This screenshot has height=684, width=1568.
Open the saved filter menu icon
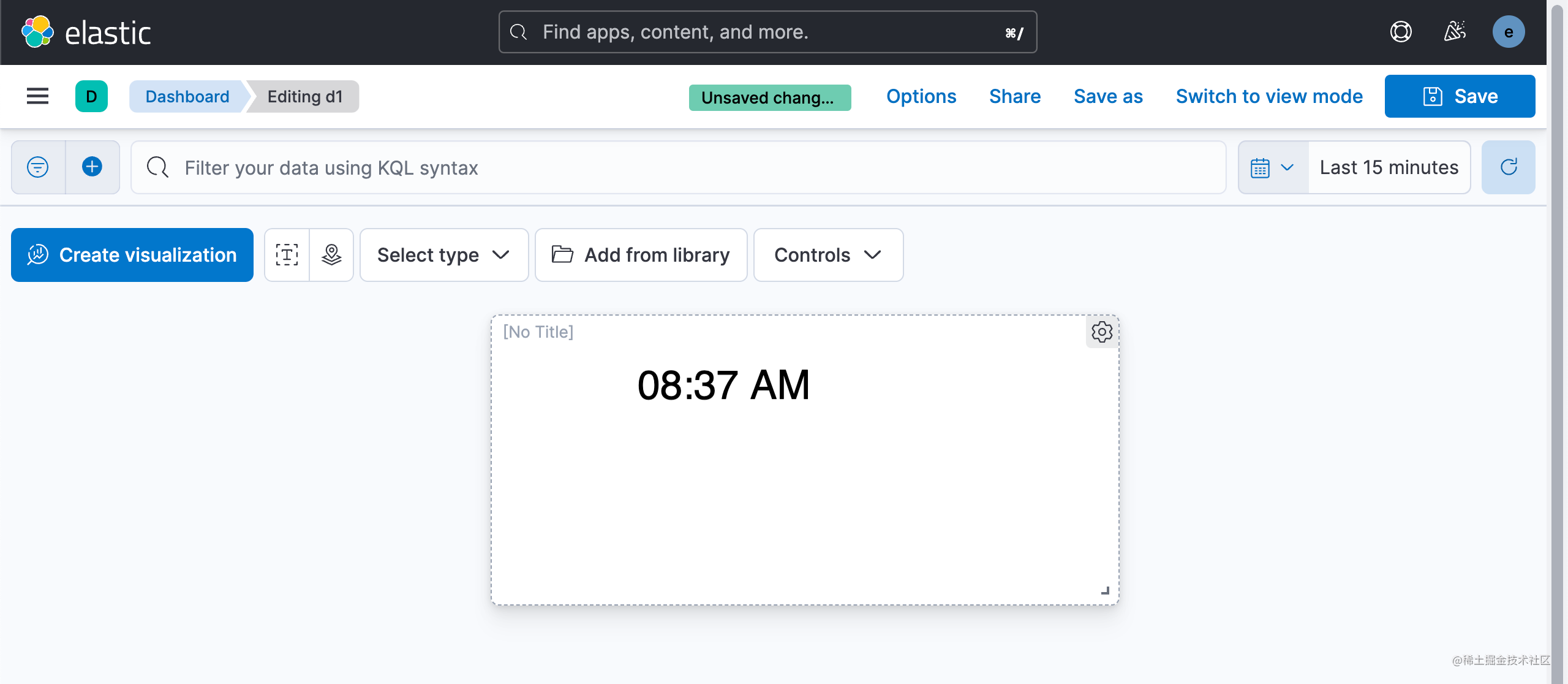38,167
